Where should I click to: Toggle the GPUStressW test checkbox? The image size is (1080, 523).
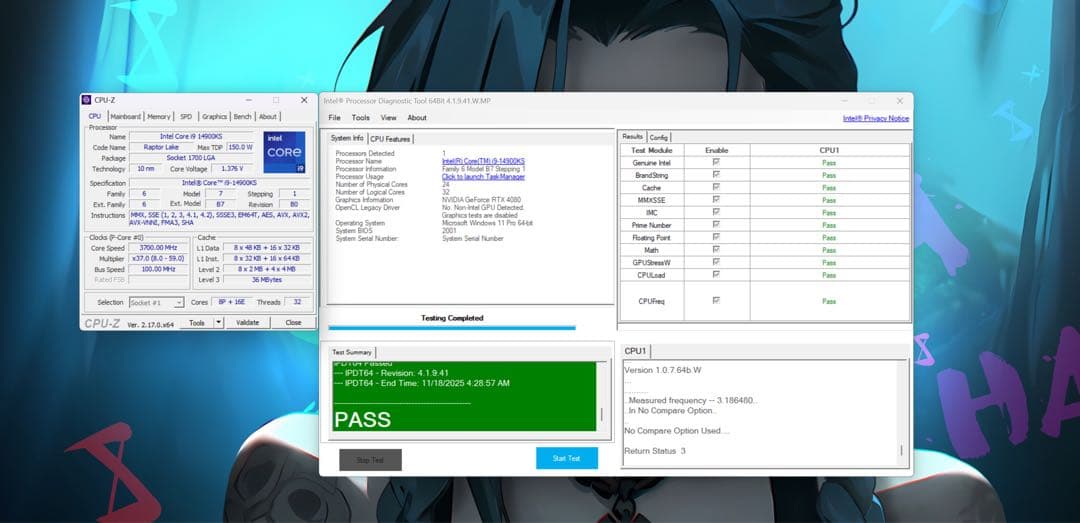[x=716, y=262]
